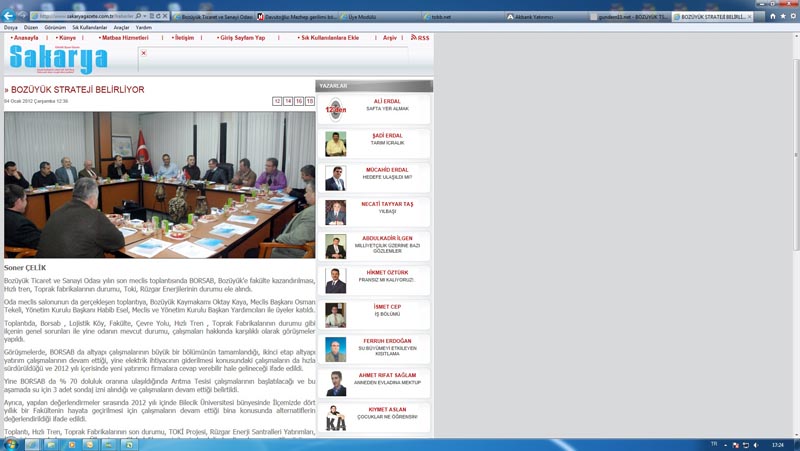The image size is (800, 451).
Task: Set article font size to 18
Action: click(x=310, y=102)
